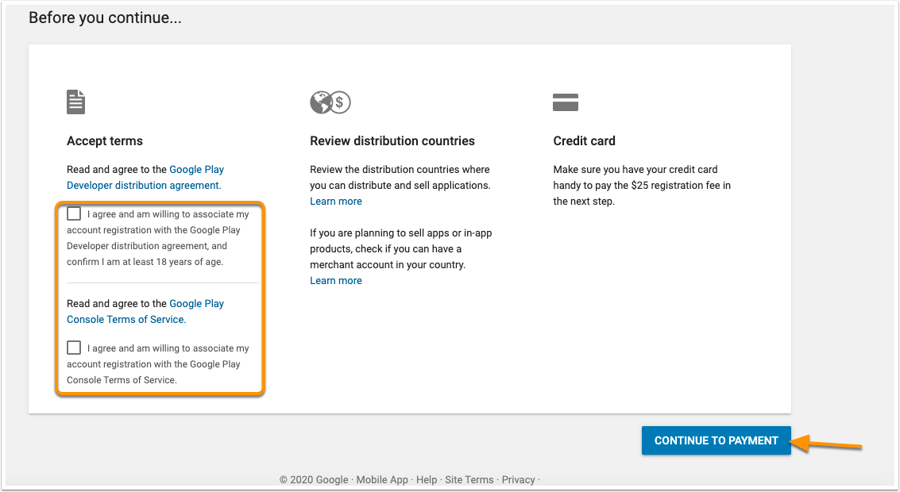
Task: Open the Help footer link
Action: pyautogui.click(x=427, y=480)
